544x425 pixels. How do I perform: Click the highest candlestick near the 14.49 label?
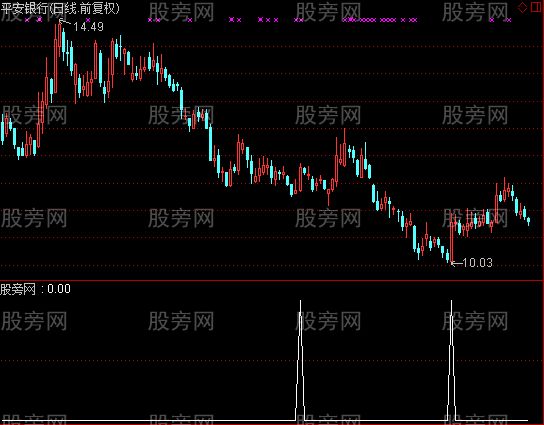point(59,35)
